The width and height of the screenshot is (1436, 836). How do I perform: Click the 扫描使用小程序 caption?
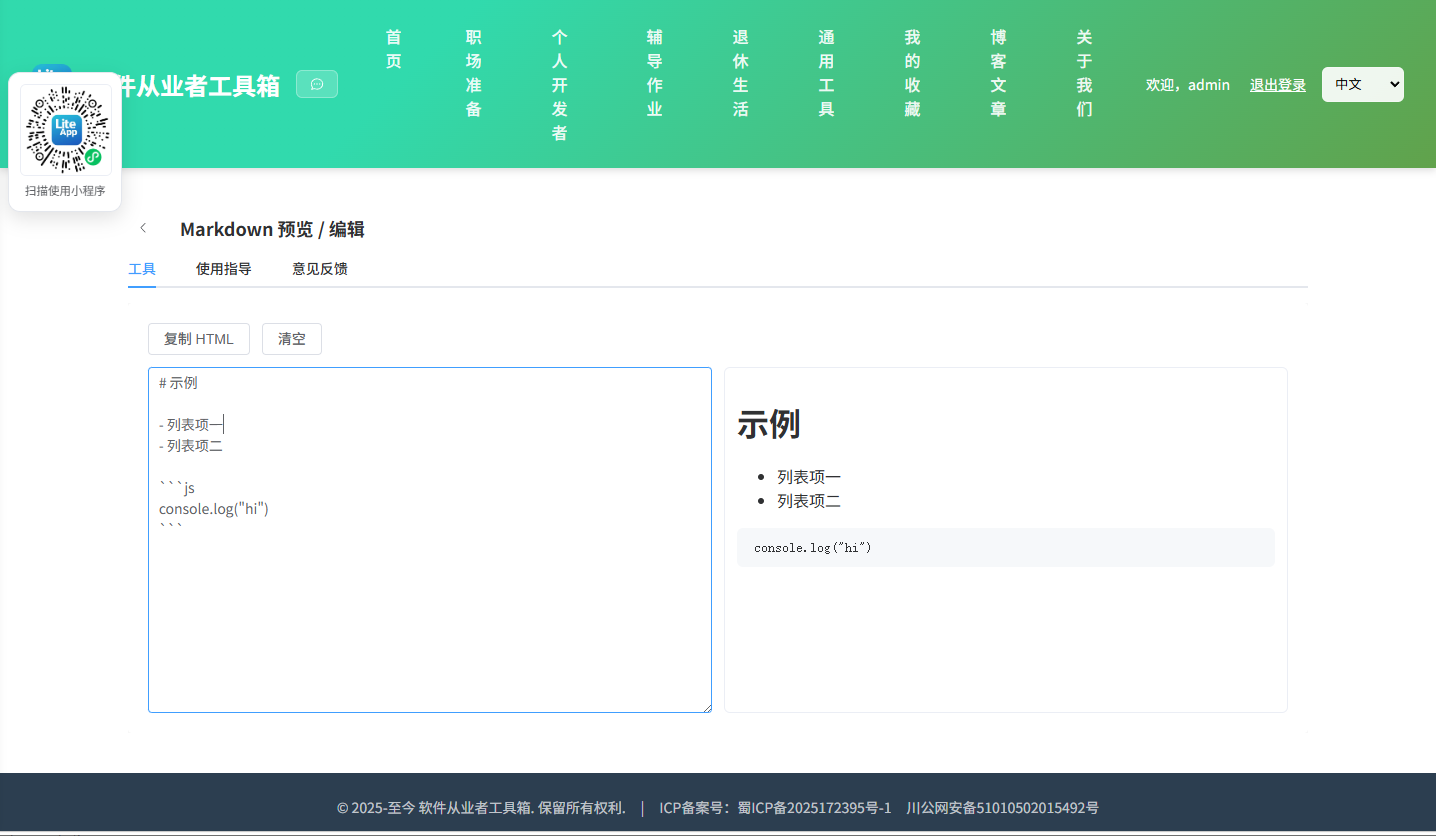[65, 191]
